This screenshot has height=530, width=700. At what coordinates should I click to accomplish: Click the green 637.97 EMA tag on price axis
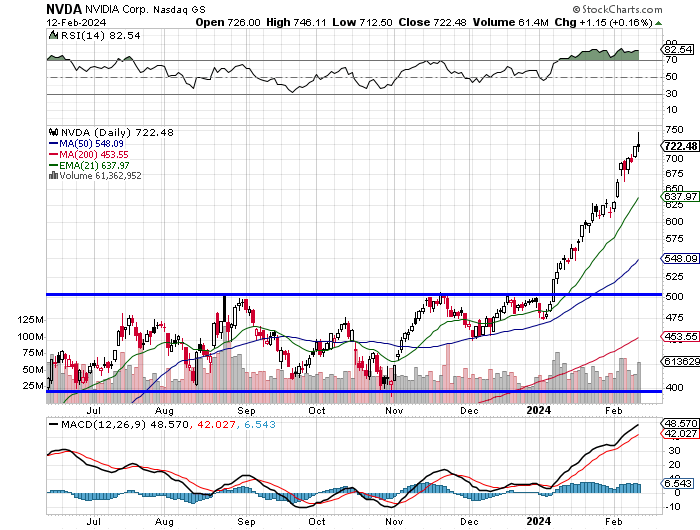point(679,196)
